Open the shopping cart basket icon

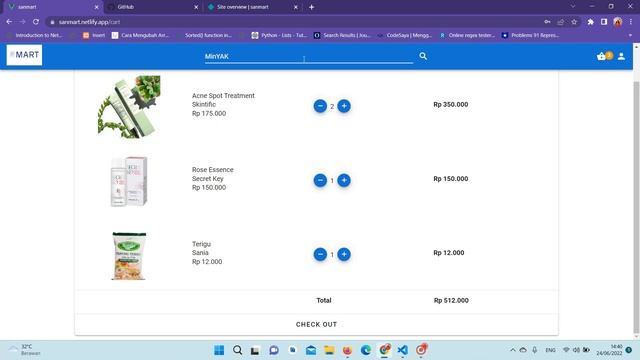[x=601, y=56]
